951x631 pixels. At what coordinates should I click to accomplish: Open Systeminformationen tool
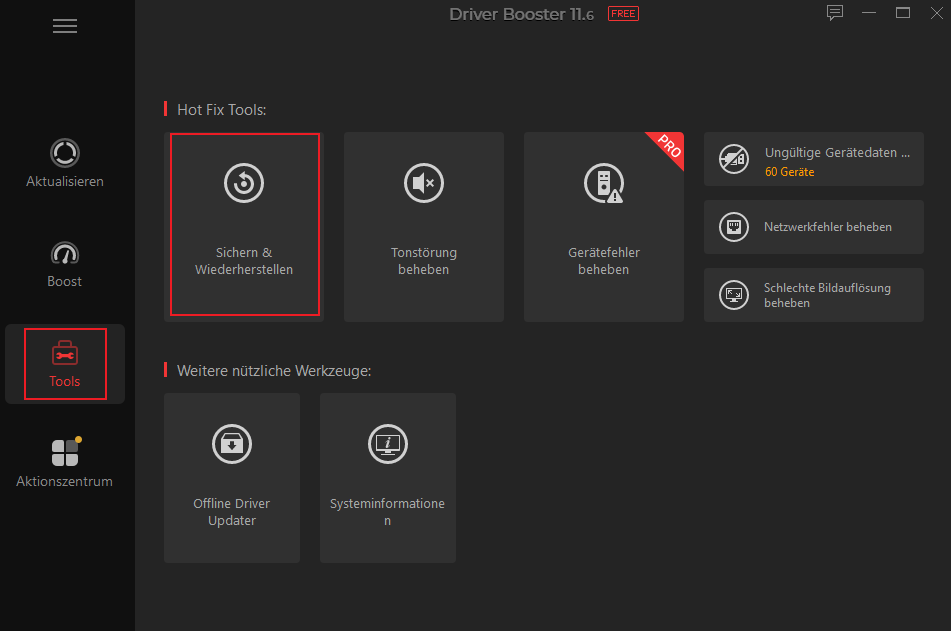pyautogui.click(x=388, y=478)
